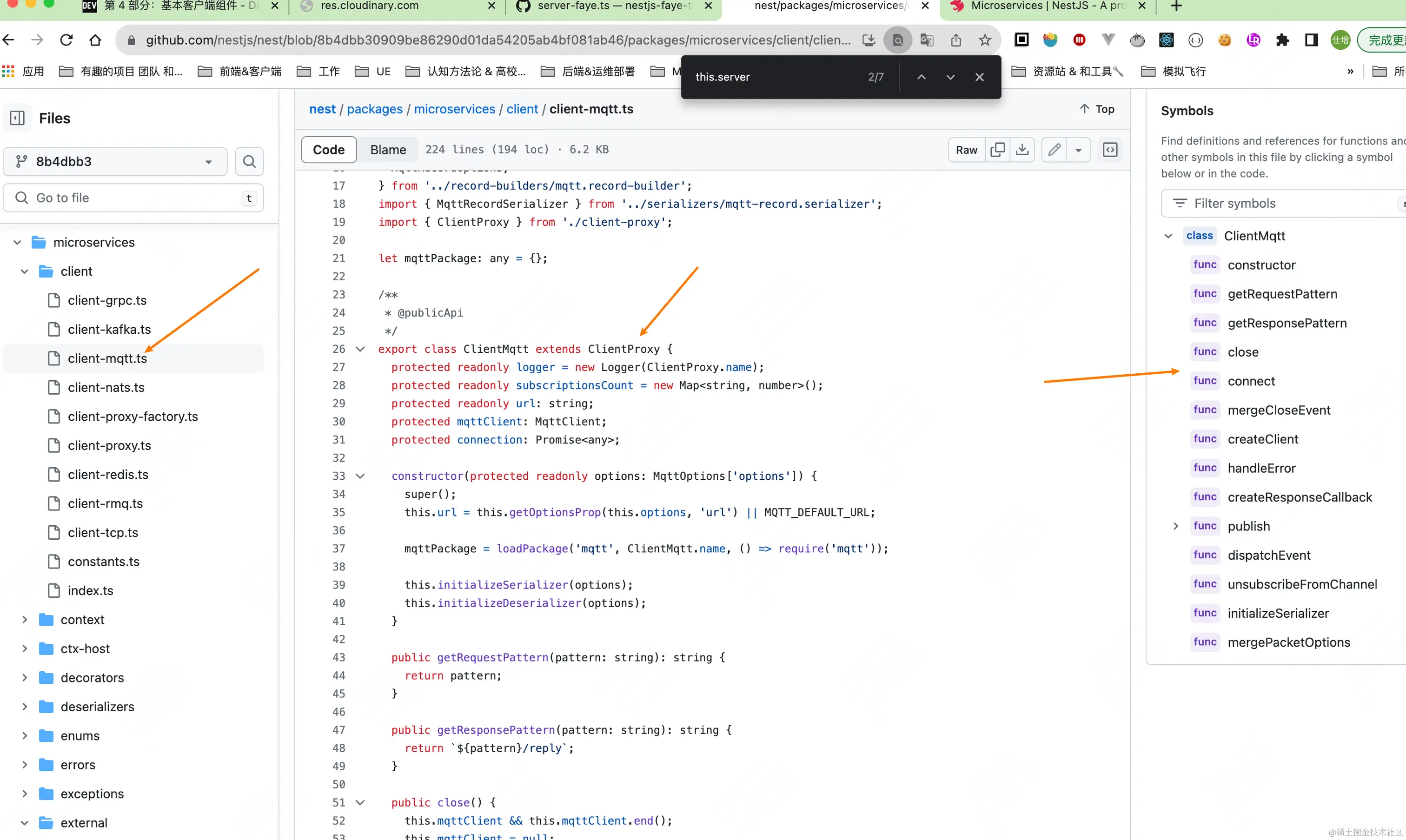Open client-proxy-factory.ts file
The height and width of the screenshot is (840, 1406).
[x=133, y=417]
